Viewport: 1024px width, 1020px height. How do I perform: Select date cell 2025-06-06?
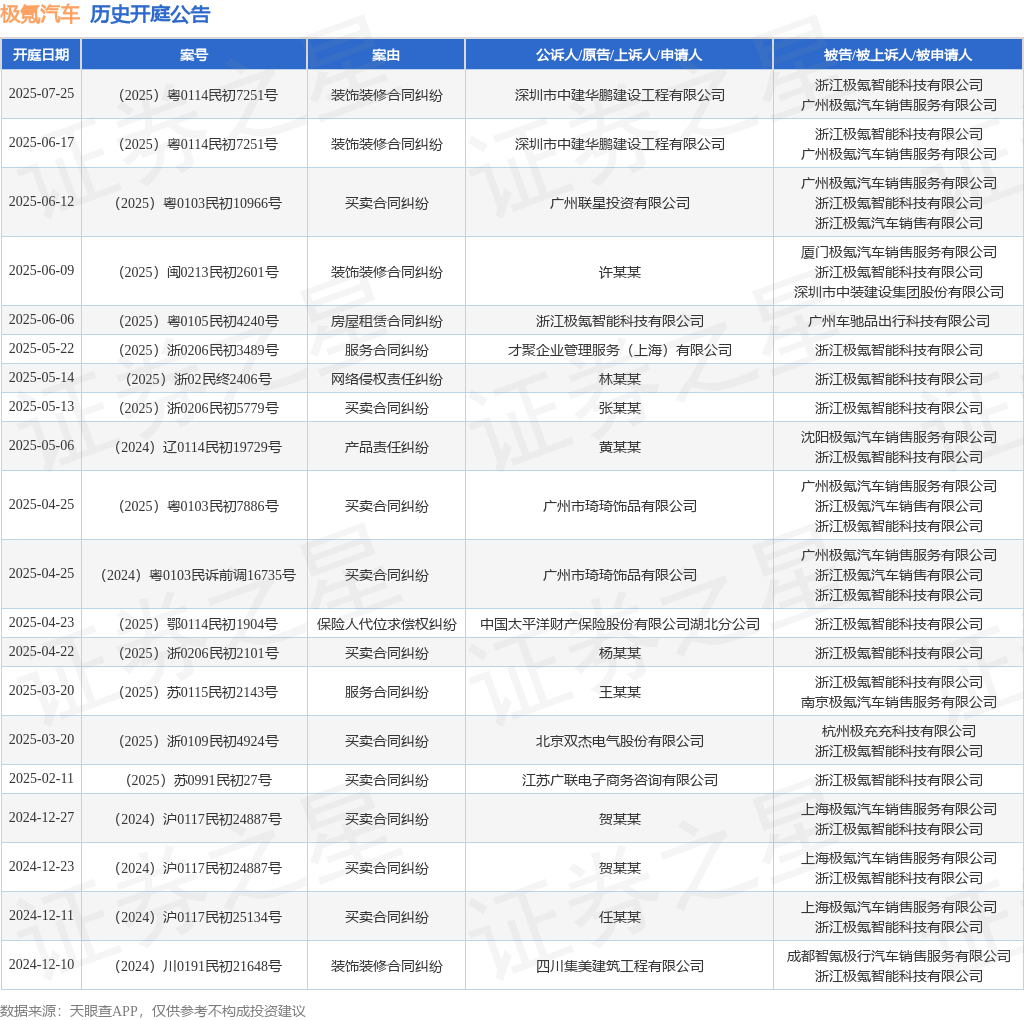tap(41, 319)
